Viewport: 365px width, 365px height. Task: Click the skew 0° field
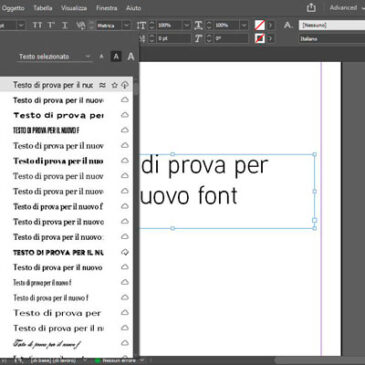tap(231, 39)
